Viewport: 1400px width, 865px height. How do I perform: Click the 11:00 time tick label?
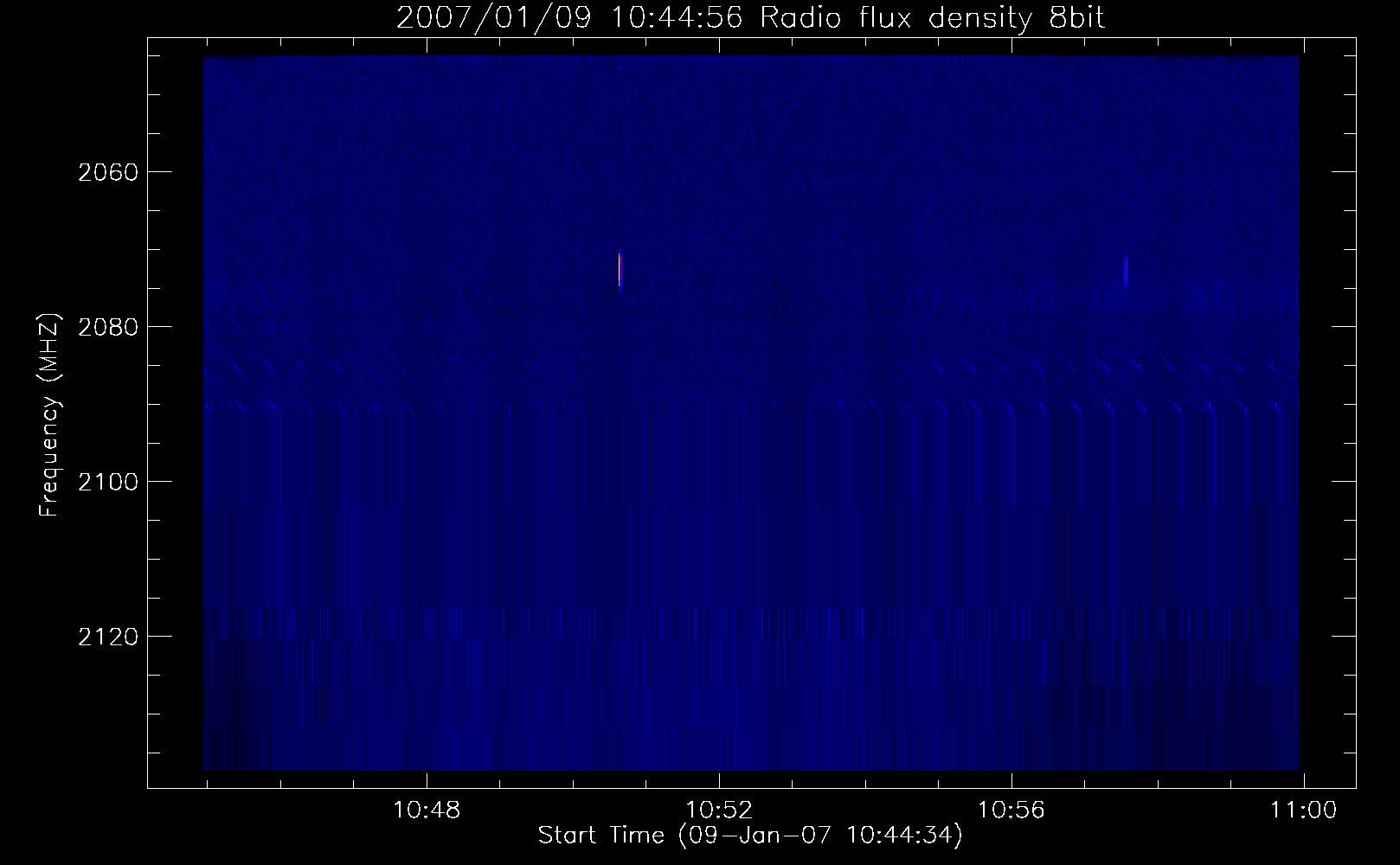pos(1303,811)
